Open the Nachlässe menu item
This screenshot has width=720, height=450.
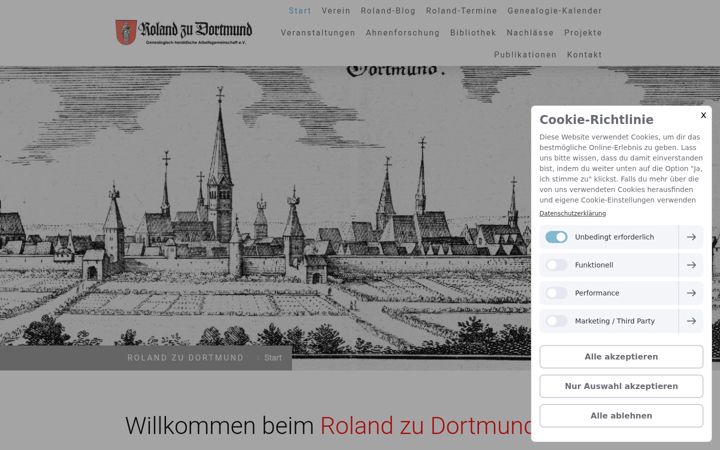(530, 33)
